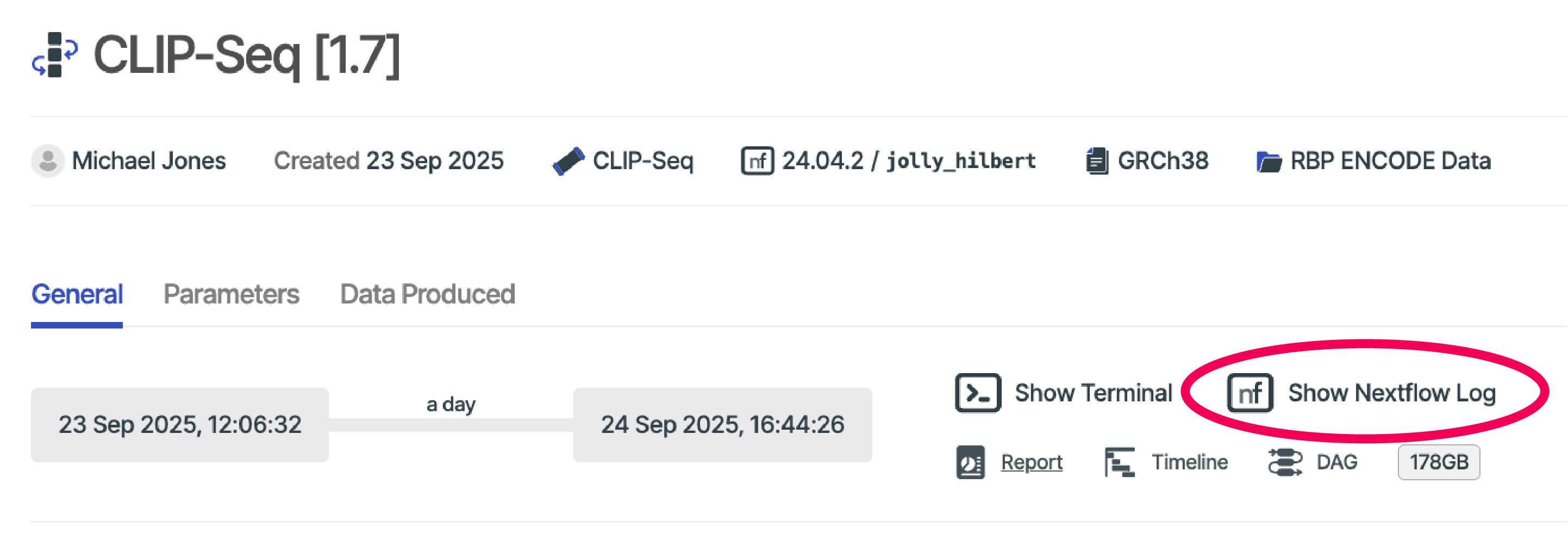Click the start time 23 Sep 2025, 12:06:32

pos(179,425)
